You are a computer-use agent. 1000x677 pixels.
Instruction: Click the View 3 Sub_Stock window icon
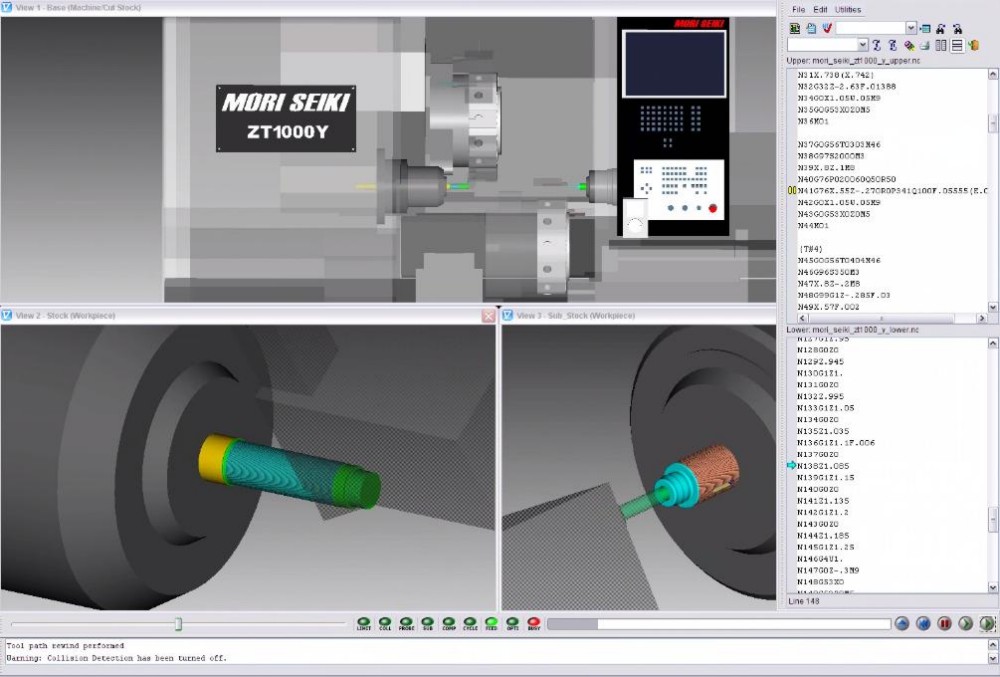(508, 315)
